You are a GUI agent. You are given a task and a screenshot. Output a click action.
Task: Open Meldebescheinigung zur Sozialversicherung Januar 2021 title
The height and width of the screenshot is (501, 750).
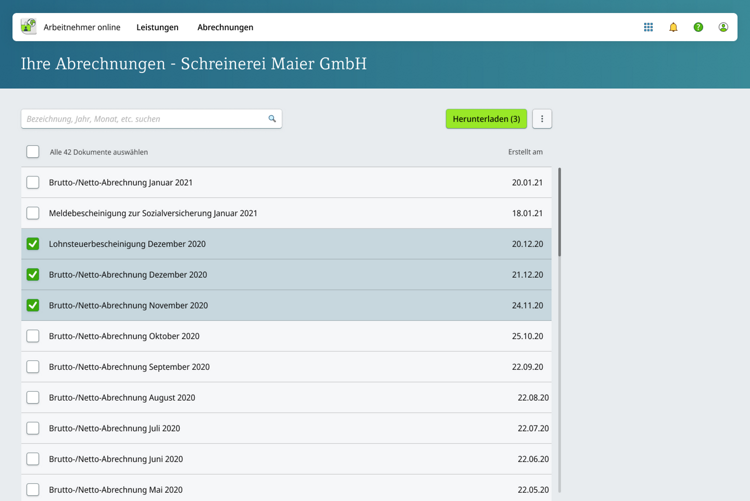(x=153, y=213)
